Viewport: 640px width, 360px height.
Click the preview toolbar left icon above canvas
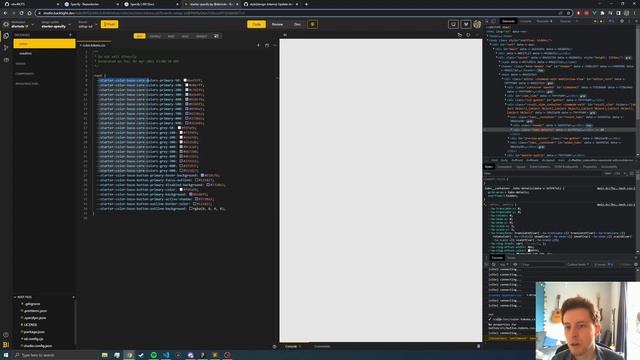(460, 35)
